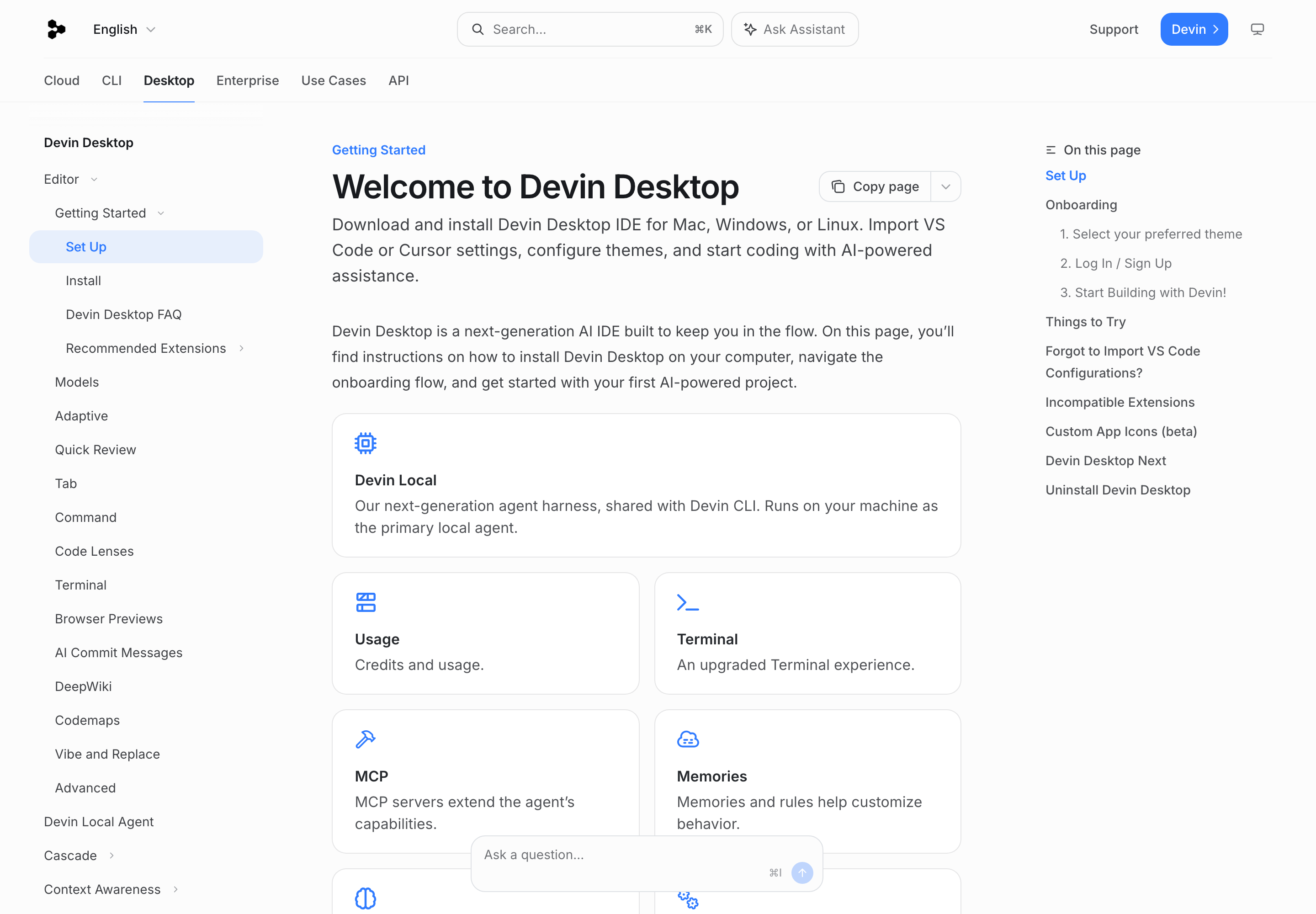
Task: Click the gears icon on the bottom-right card
Action: pyautogui.click(x=688, y=900)
